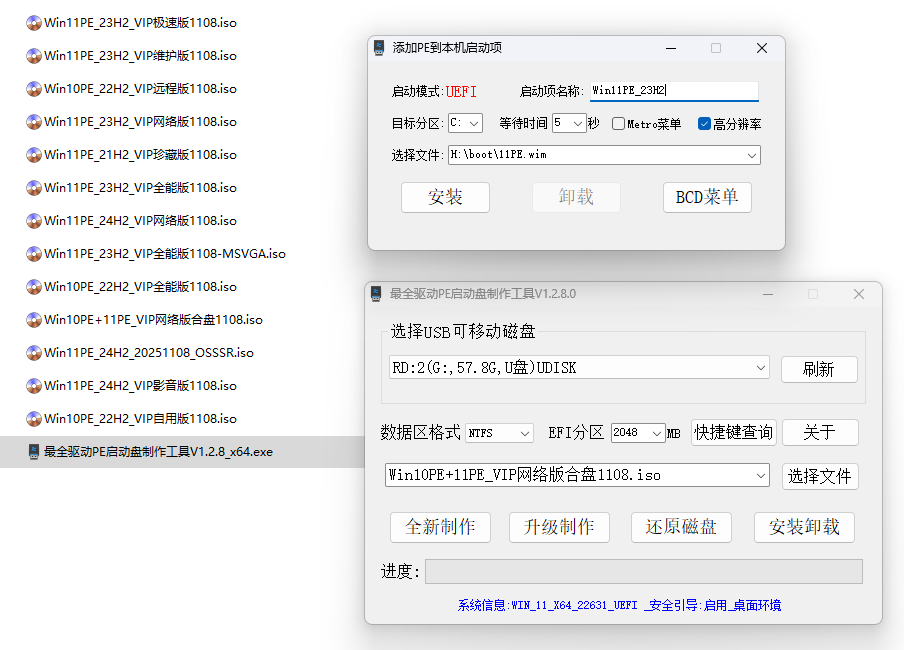Open the BCD菜单 button
This screenshot has height=650, width=904.
pos(707,198)
